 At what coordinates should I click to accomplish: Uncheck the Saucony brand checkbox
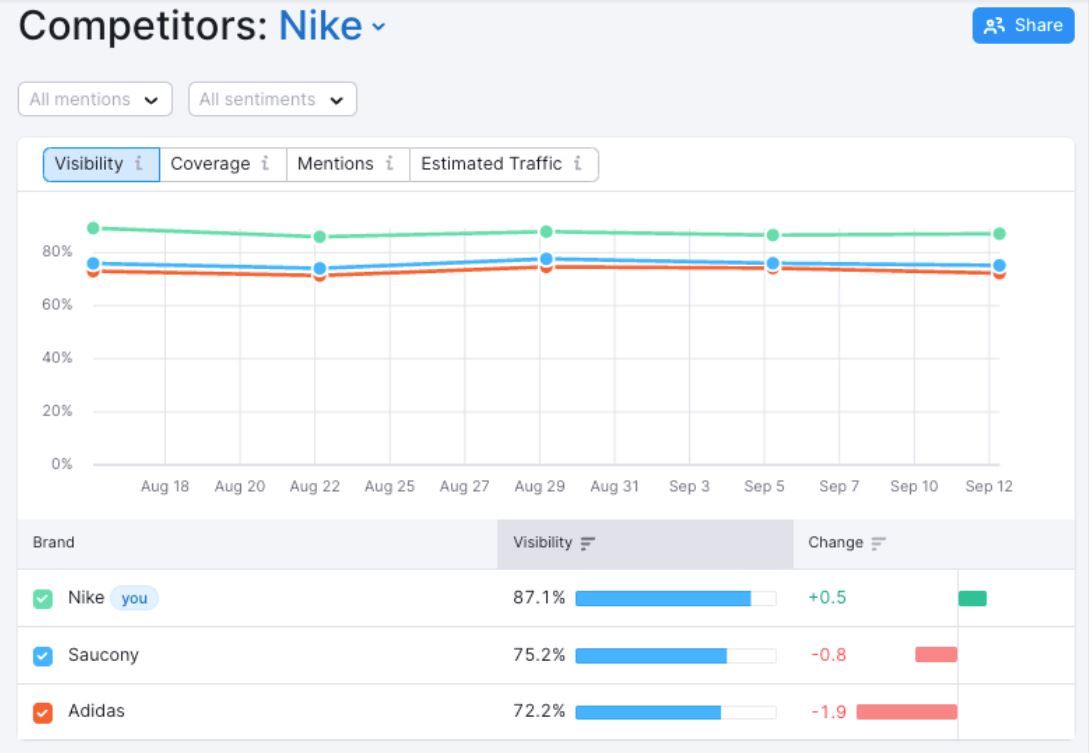pos(43,656)
